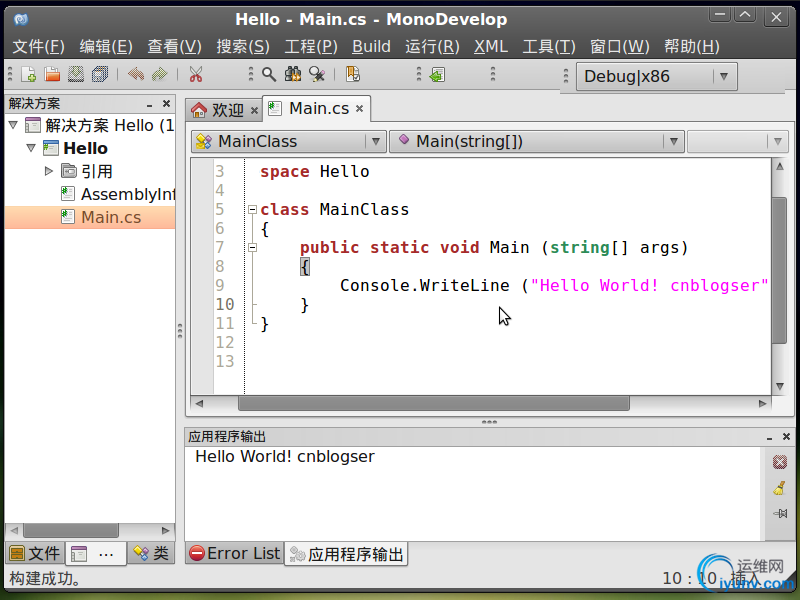The width and height of the screenshot is (800, 600).
Task: Select the middle solution pad tab
Action: coord(95,554)
